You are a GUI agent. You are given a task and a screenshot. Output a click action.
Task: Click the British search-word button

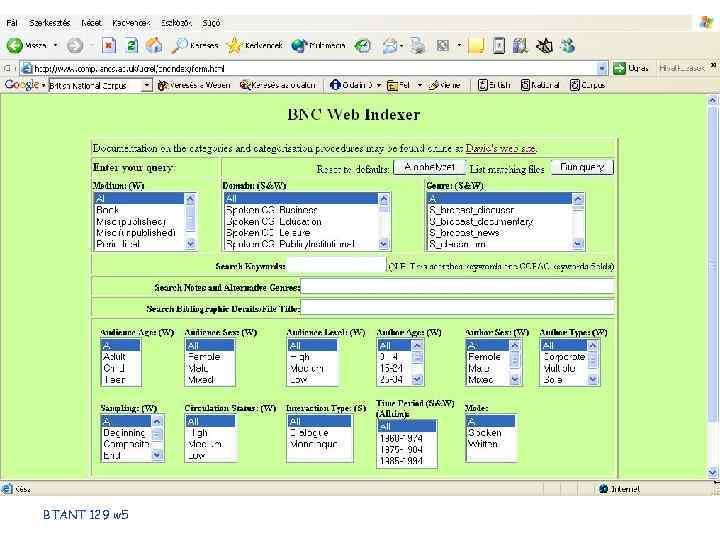[x=494, y=85]
